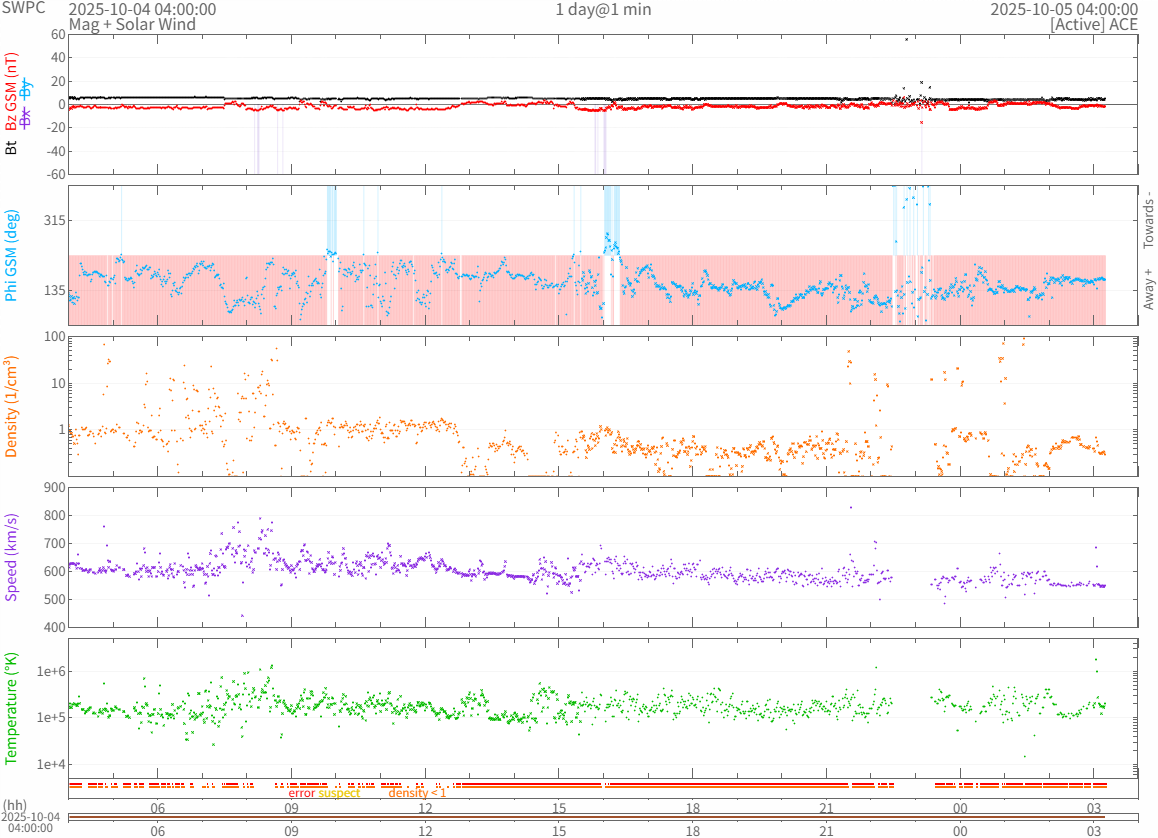This screenshot has width=1158, height=838.
Task: Click the start time 2025-10-04 04:00:00 in the header
Action: (x=142, y=10)
